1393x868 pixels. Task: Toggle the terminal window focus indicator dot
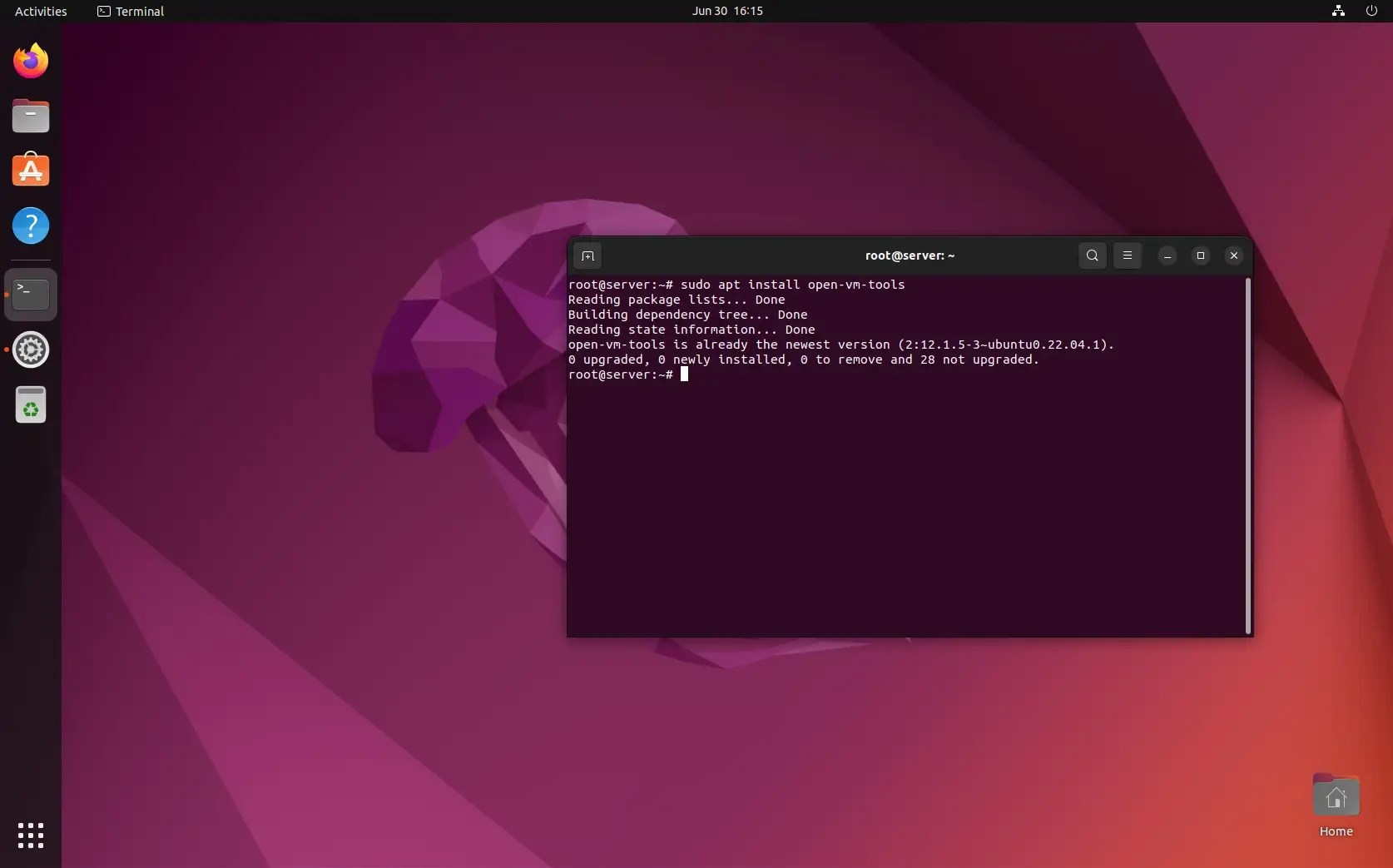[5, 294]
